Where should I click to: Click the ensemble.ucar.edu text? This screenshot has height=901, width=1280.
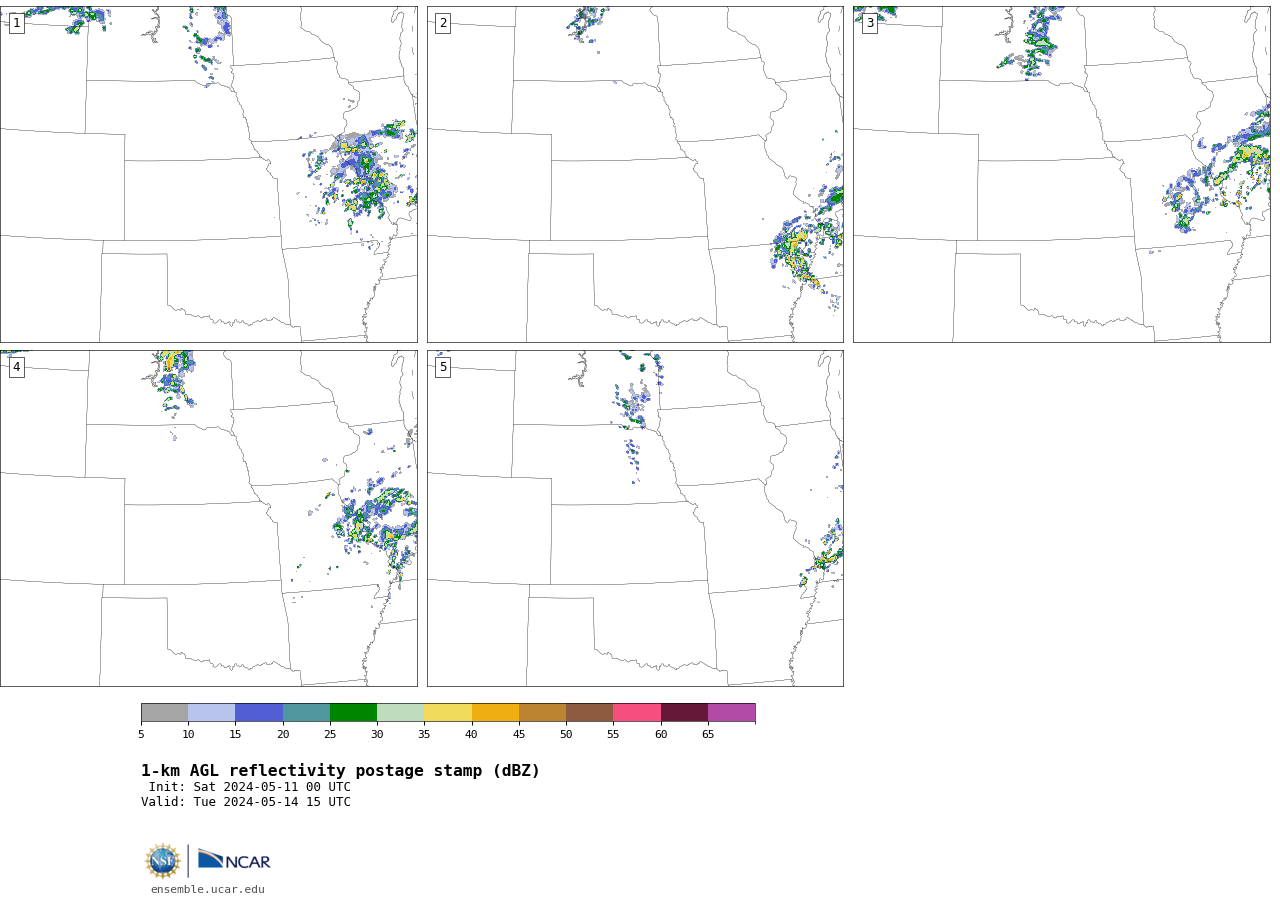tap(208, 889)
